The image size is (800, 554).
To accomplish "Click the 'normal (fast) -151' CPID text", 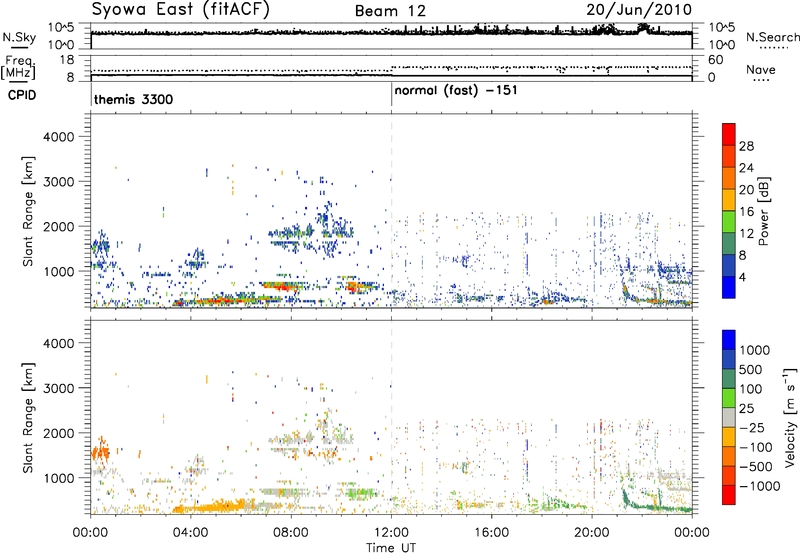I will coord(456,91).
